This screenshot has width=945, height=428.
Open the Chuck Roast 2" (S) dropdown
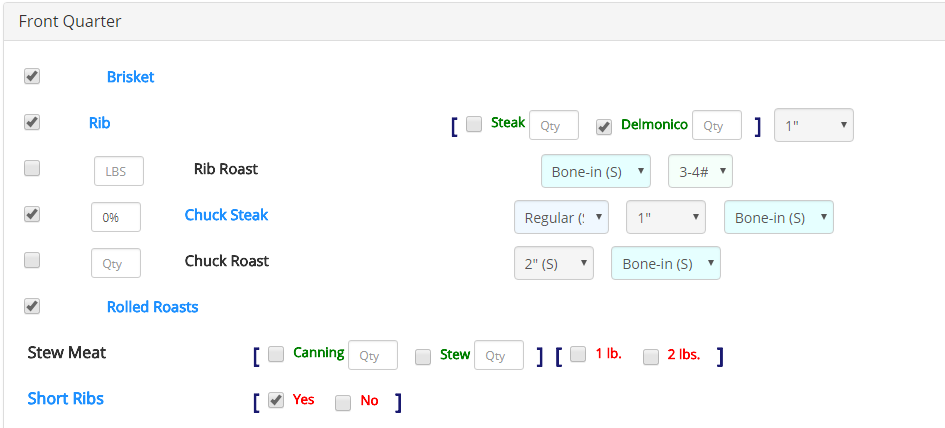(x=554, y=263)
